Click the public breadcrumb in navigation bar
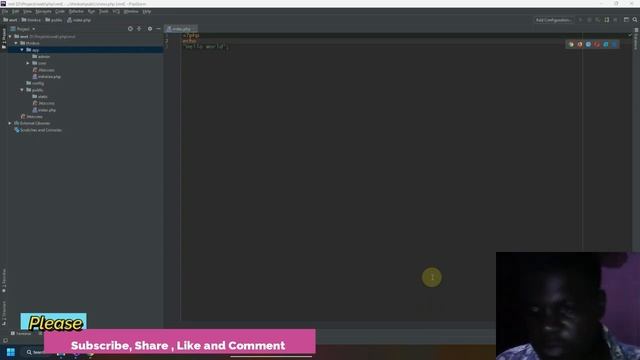This screenshot has height=360, width=640. click(x=53, y=20)
